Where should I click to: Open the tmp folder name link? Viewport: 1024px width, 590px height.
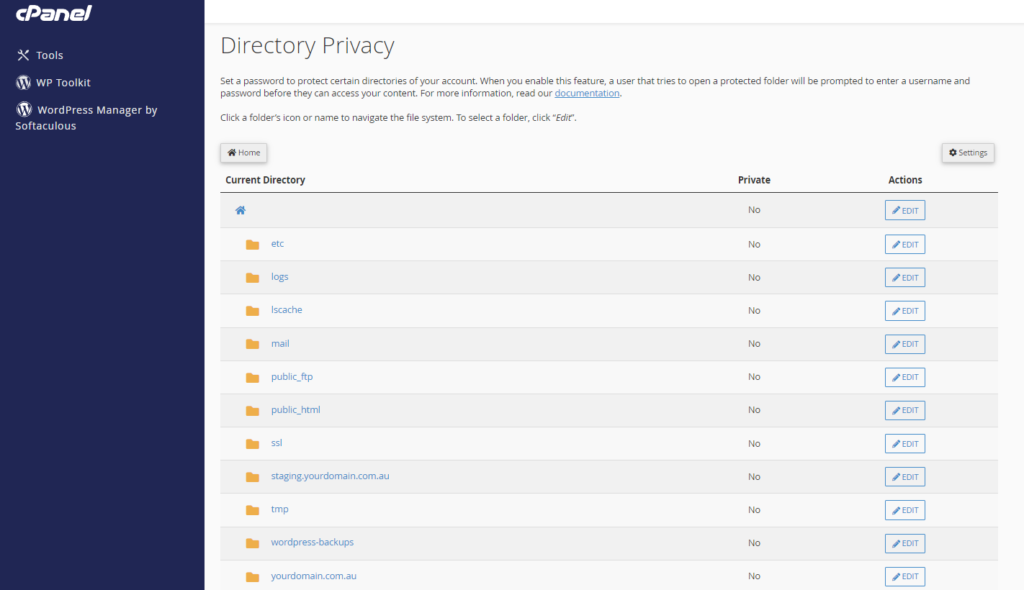280,509
